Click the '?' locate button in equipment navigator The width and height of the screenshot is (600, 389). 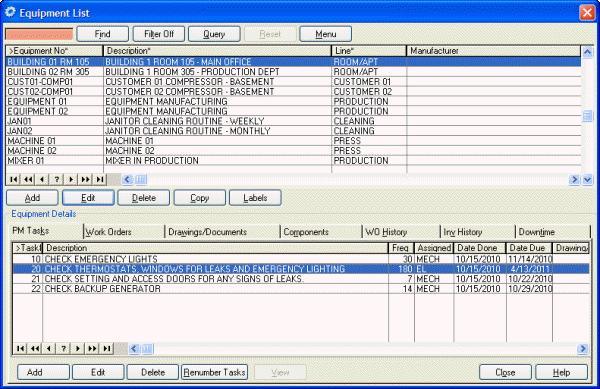[x=57, y=179]
